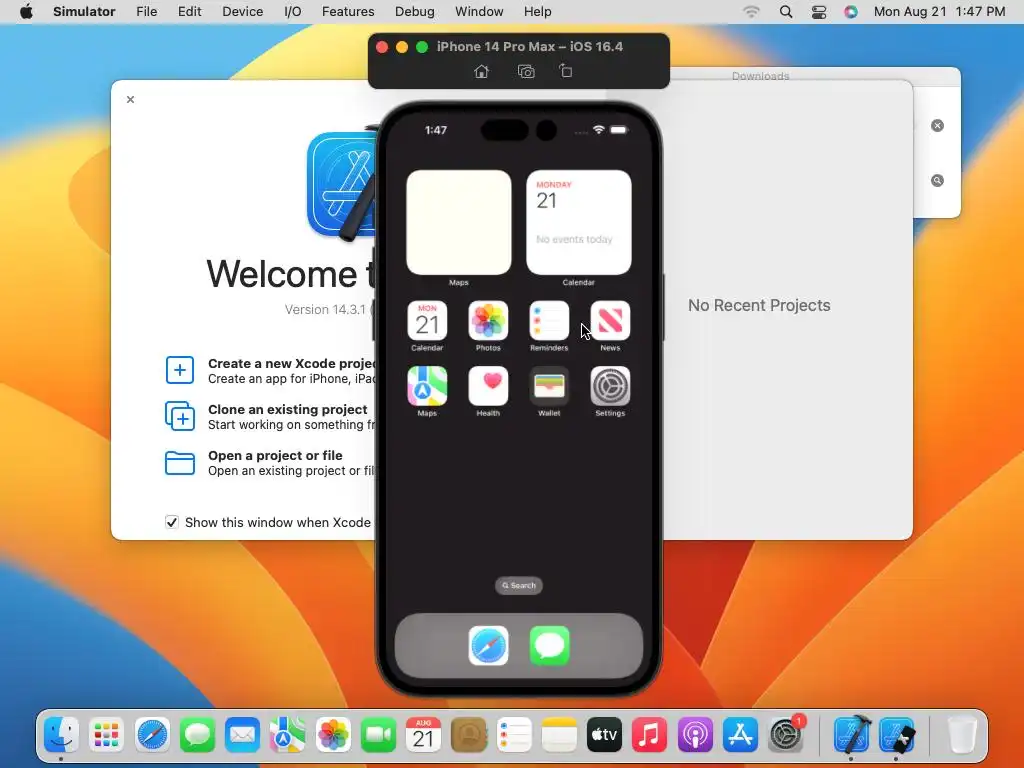Viewport: 1024px width, 768px height.
Task: Open Maps from the macOS Dock
Action: coord(287,735)
